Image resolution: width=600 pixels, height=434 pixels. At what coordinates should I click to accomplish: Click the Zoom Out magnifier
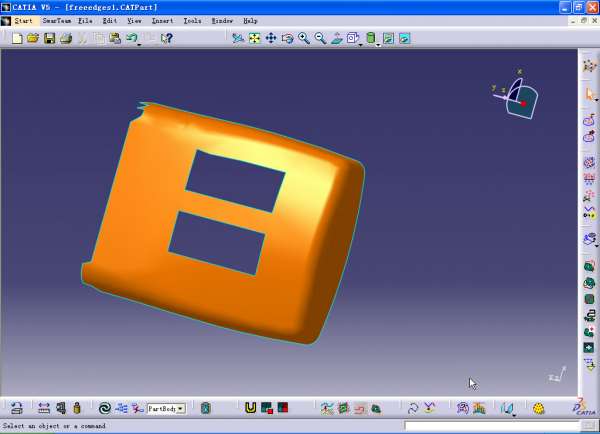(x=320, y=38)
